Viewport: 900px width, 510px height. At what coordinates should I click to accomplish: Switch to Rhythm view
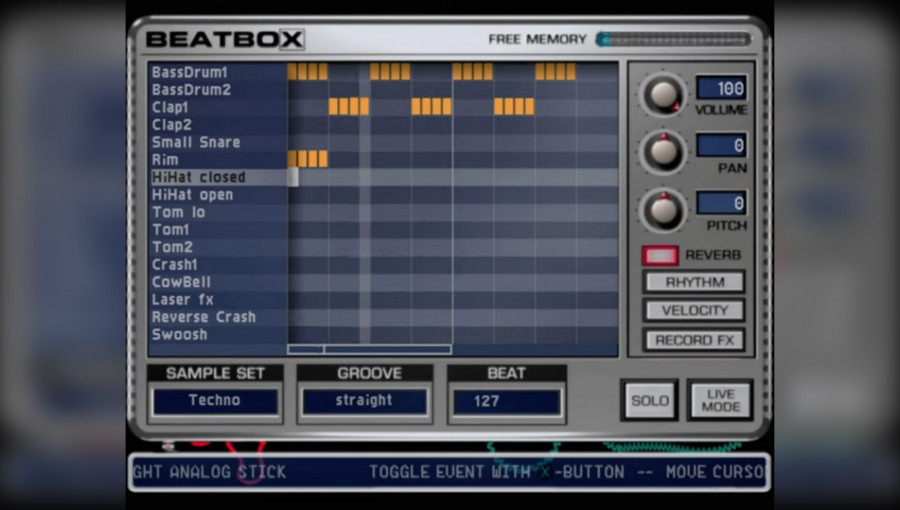[x=695, y=282]
